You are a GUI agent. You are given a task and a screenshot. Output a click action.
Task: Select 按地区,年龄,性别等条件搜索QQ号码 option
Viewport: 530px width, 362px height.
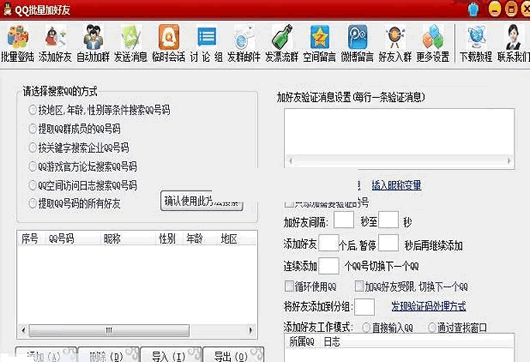[32, 110]
